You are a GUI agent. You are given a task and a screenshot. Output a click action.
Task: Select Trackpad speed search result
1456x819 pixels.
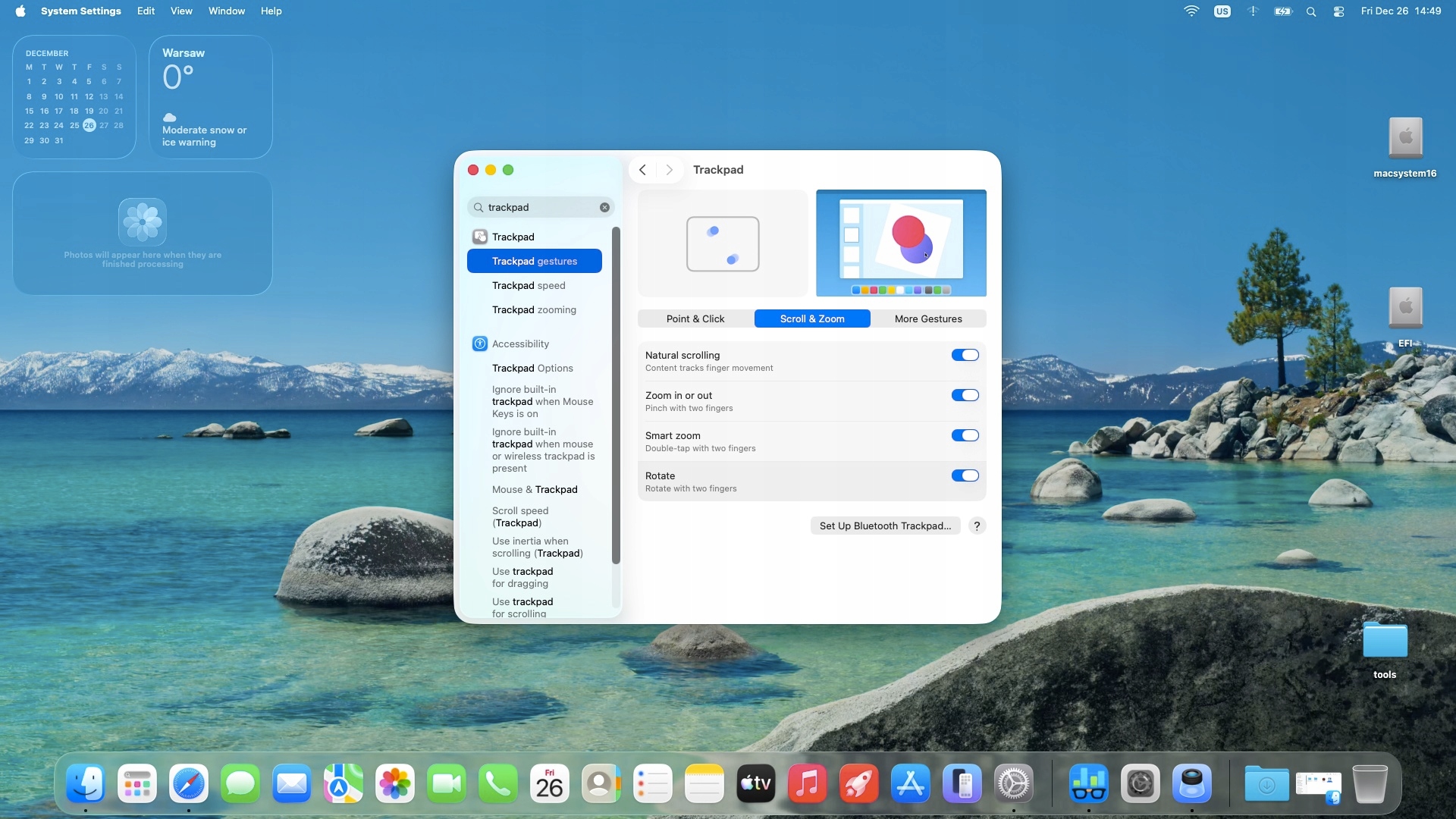click(529, 285)
